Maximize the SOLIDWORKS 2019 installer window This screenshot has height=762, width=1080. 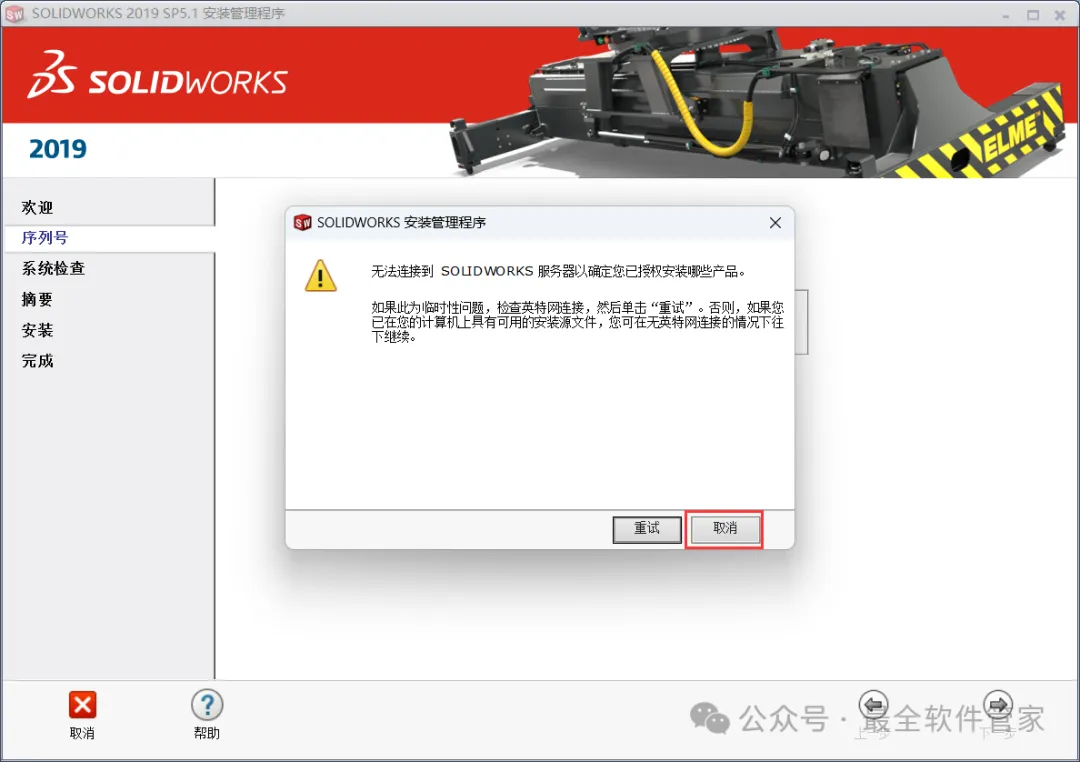tap(1032, 14)
